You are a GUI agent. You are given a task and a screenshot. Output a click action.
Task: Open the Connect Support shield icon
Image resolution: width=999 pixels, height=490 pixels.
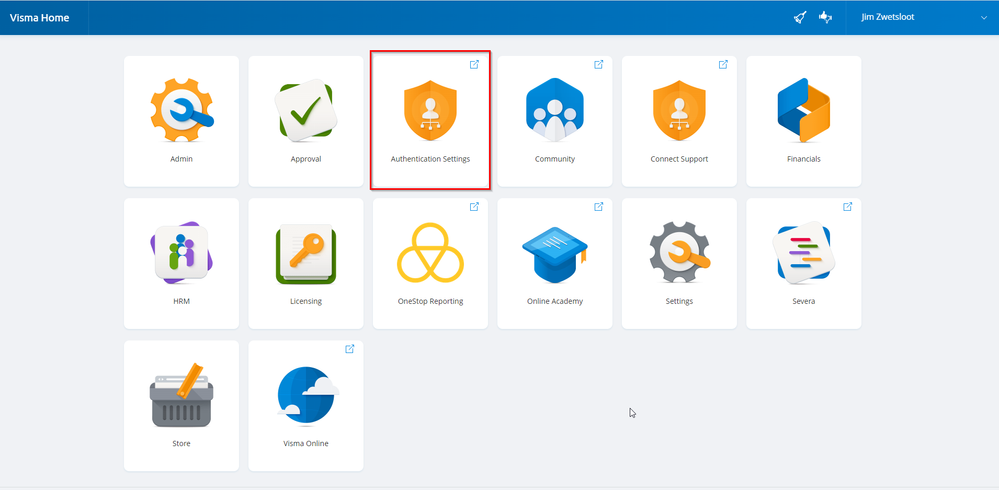(x=679, y=110)
